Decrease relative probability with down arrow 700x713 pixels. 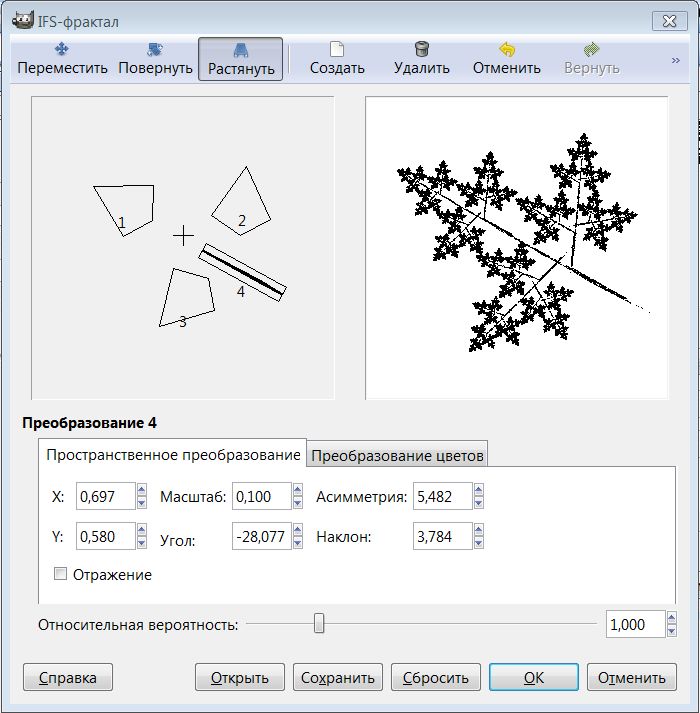[672, 631]
